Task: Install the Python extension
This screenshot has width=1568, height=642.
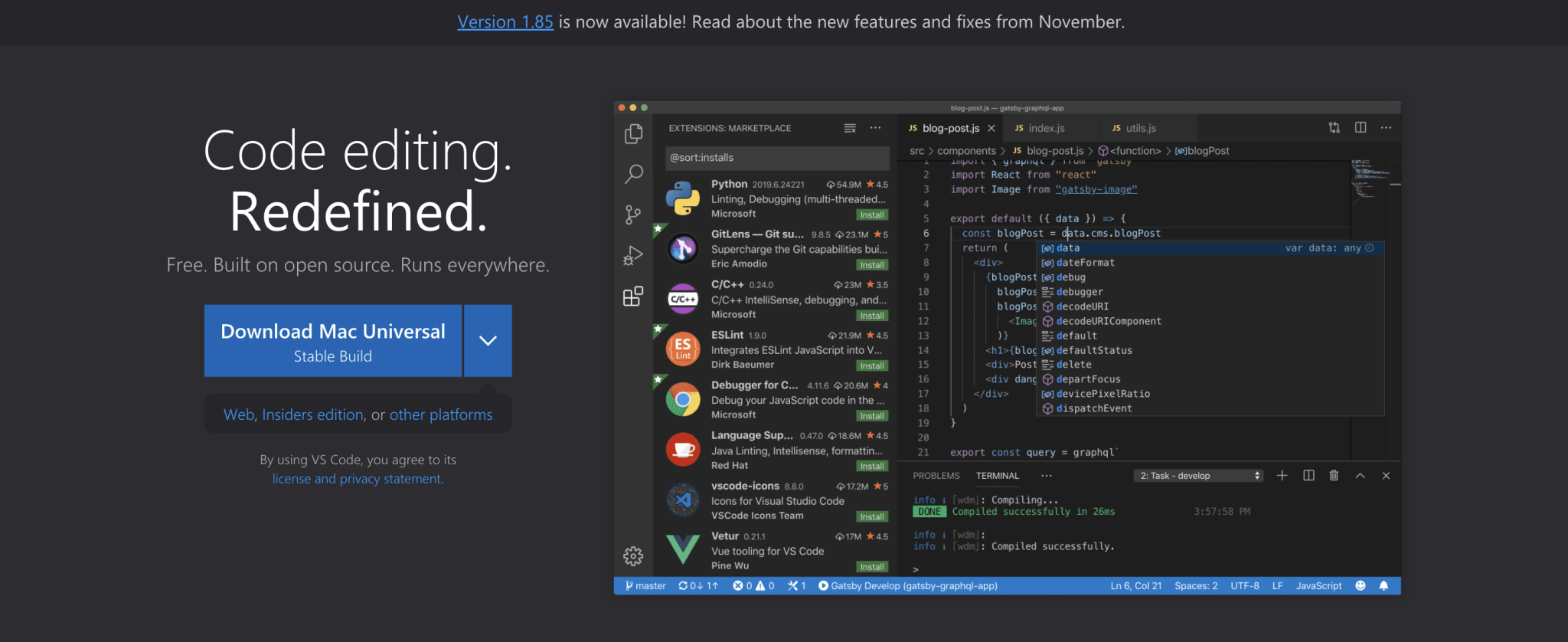Action: point(872,215)
